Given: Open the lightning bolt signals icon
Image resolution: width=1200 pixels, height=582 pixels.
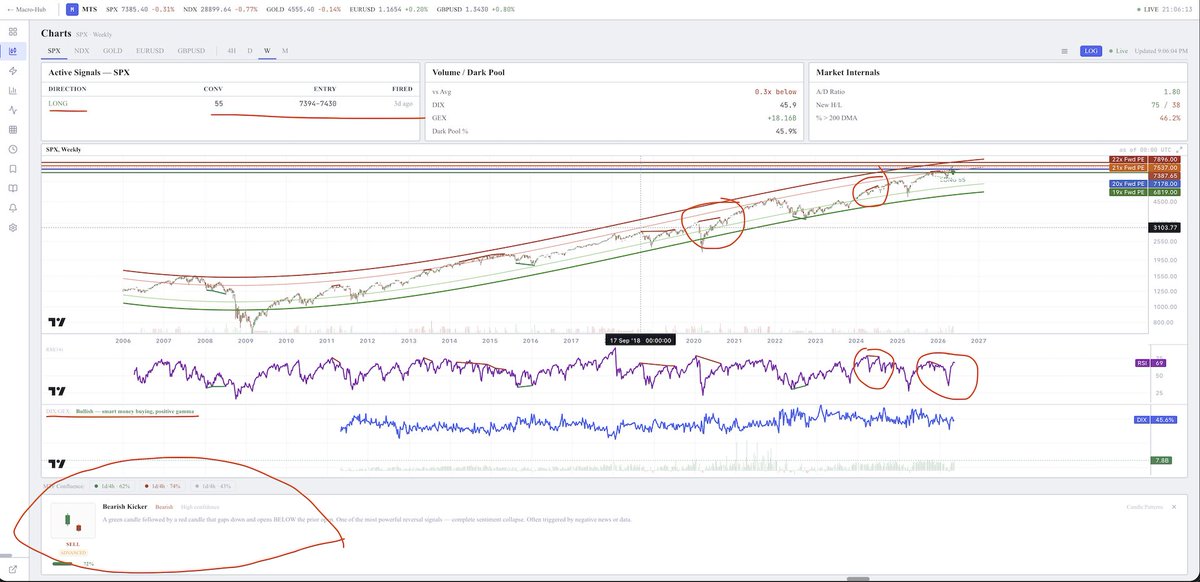Looking at the screenshot, I should 12,71.
